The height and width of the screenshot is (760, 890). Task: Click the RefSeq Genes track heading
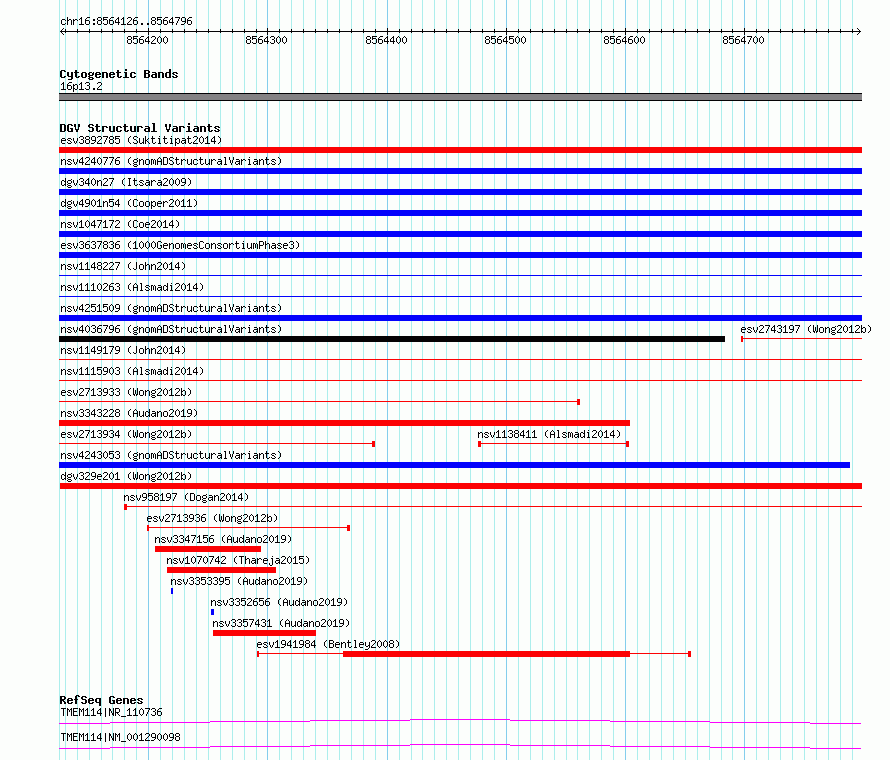point(101,700)
